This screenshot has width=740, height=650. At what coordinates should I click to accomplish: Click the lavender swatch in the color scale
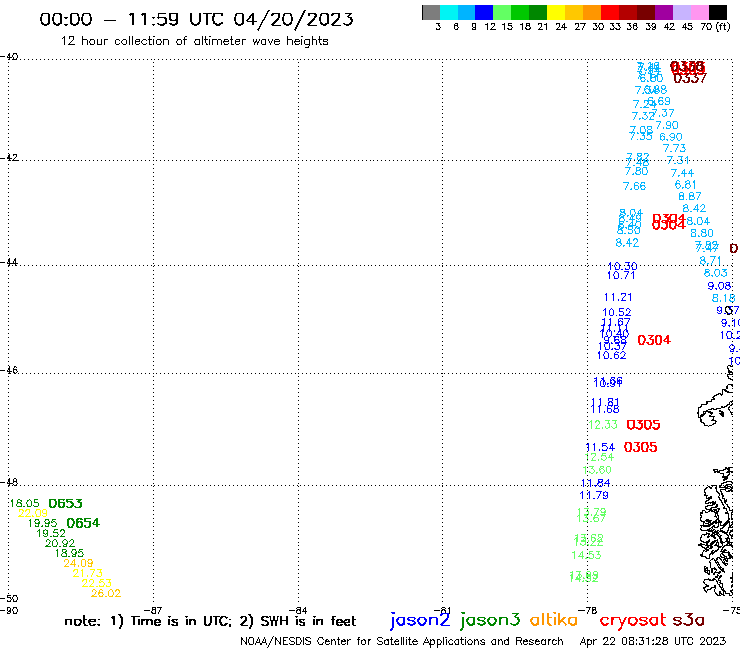click(x=681, y=12)
